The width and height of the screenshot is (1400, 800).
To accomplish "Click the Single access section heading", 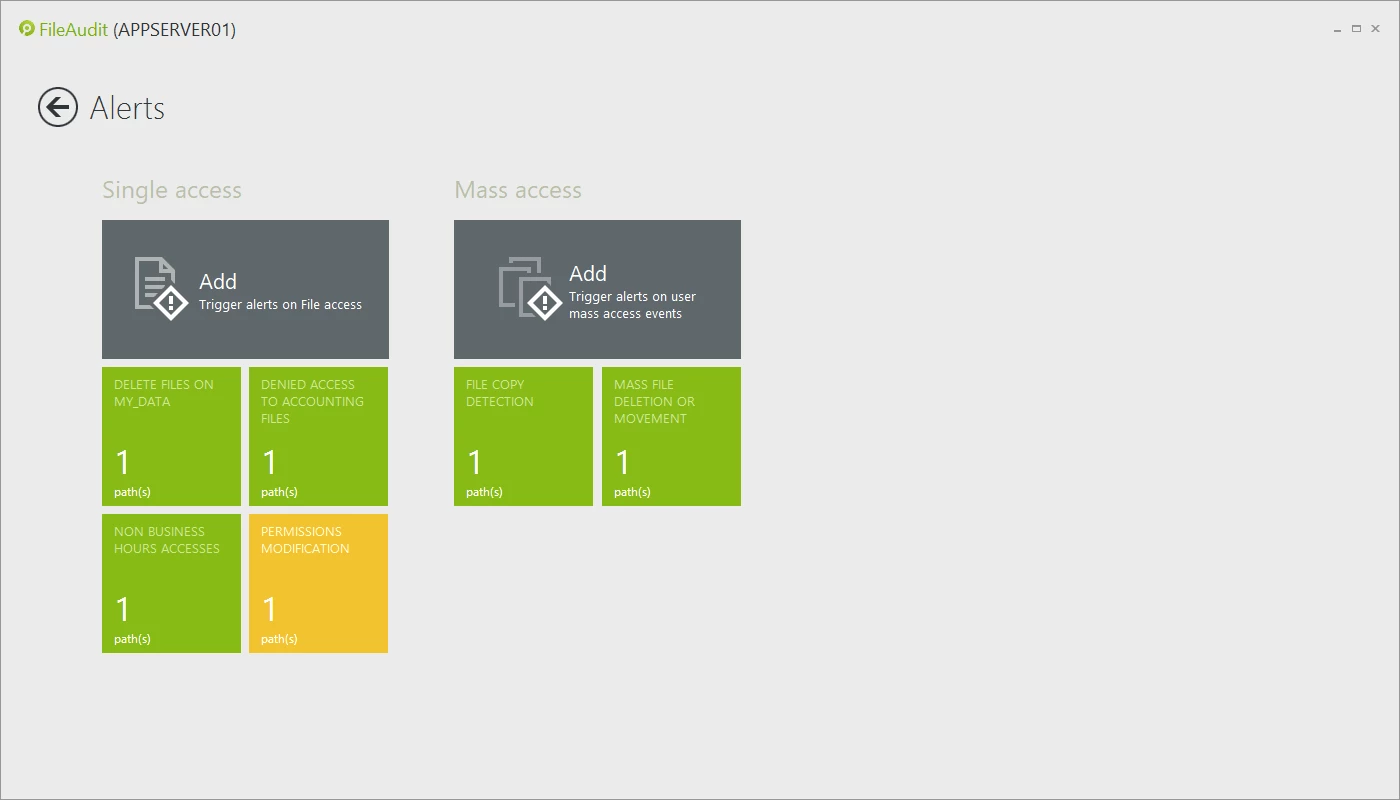I will pyautogui.click(x=172, y=190).
